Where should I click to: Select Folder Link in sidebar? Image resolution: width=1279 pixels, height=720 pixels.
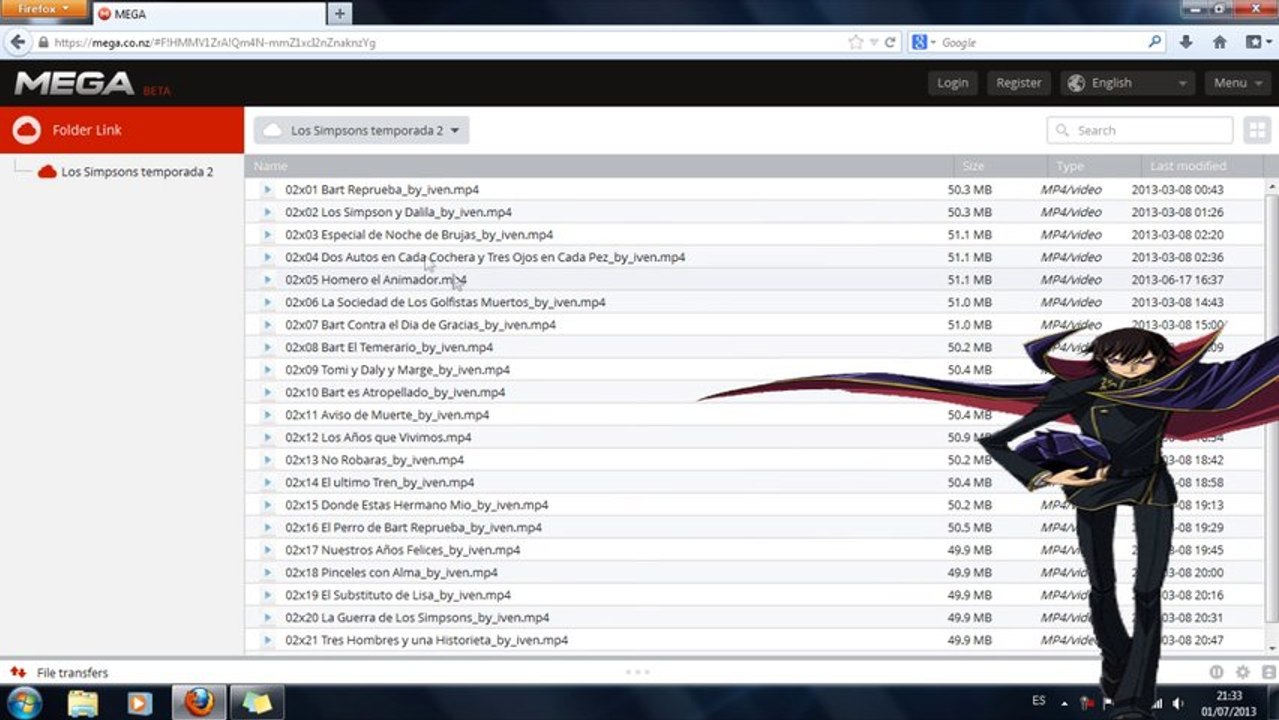pyautogui.click(x=122, y=130)
